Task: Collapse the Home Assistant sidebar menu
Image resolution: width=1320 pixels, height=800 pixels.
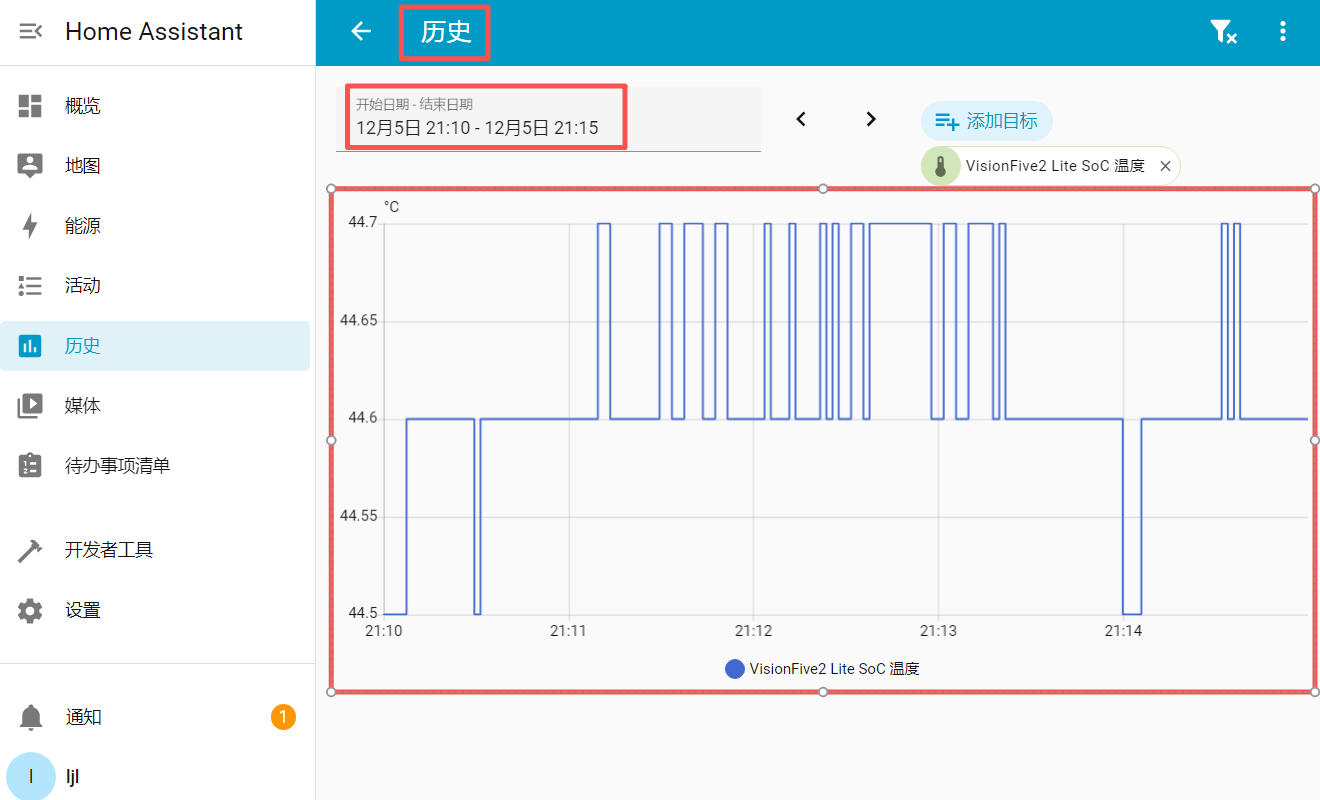Action: click(x=30, y=32)
